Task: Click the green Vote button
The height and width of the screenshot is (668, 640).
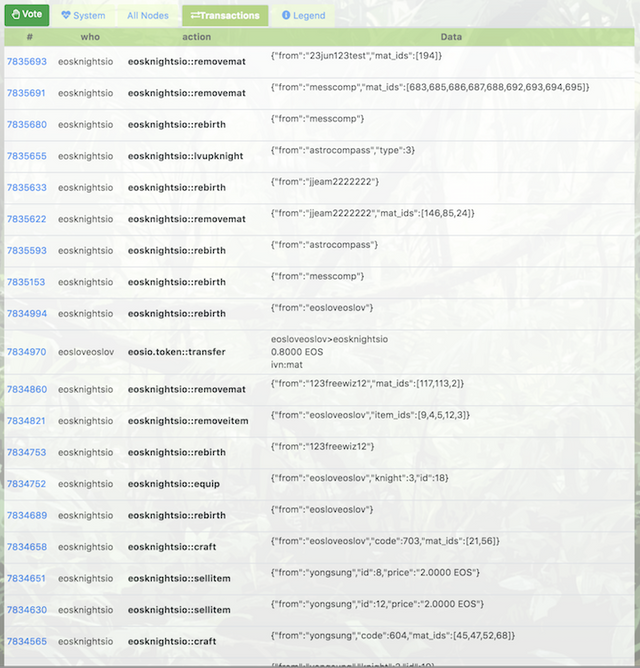Action: click(27, 15)
